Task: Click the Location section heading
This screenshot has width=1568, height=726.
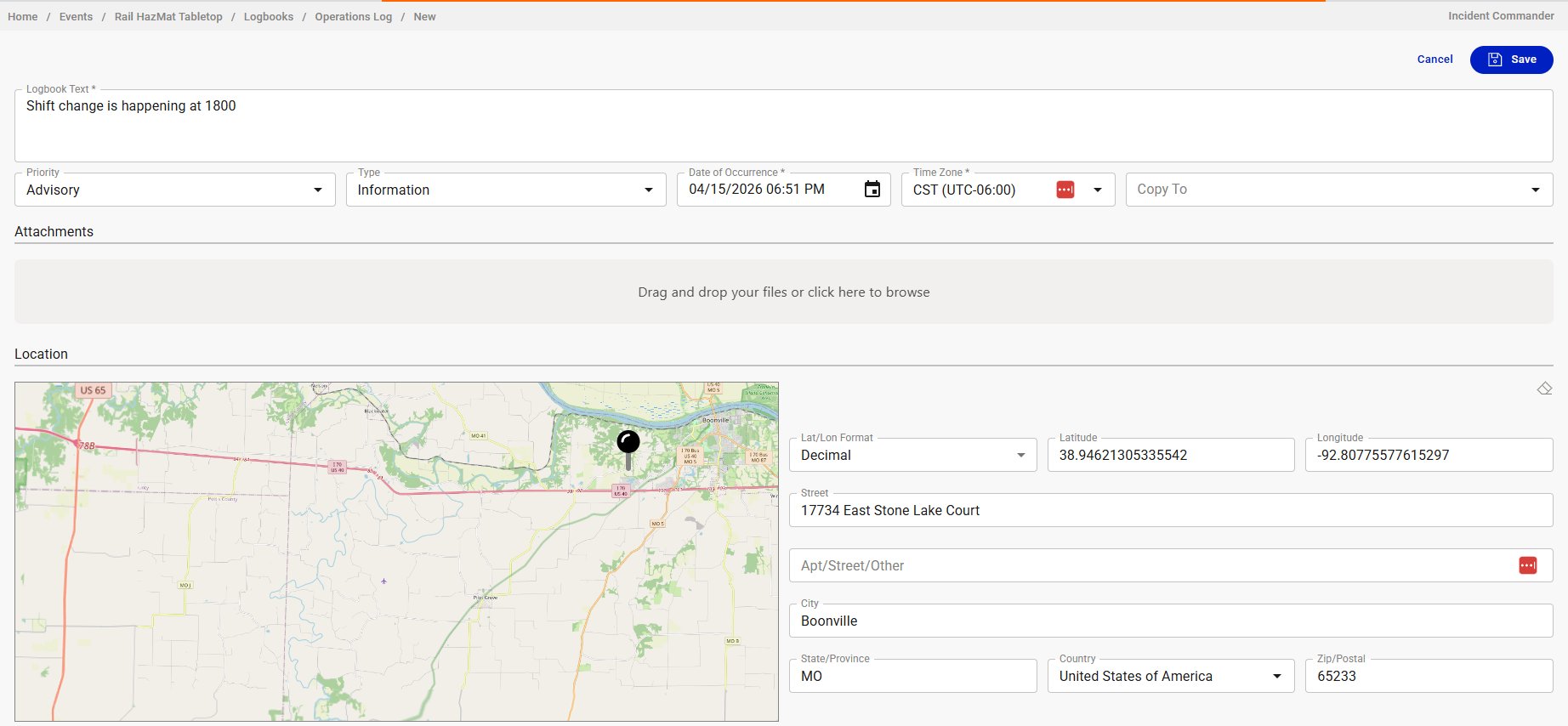Action: point(41,354)
